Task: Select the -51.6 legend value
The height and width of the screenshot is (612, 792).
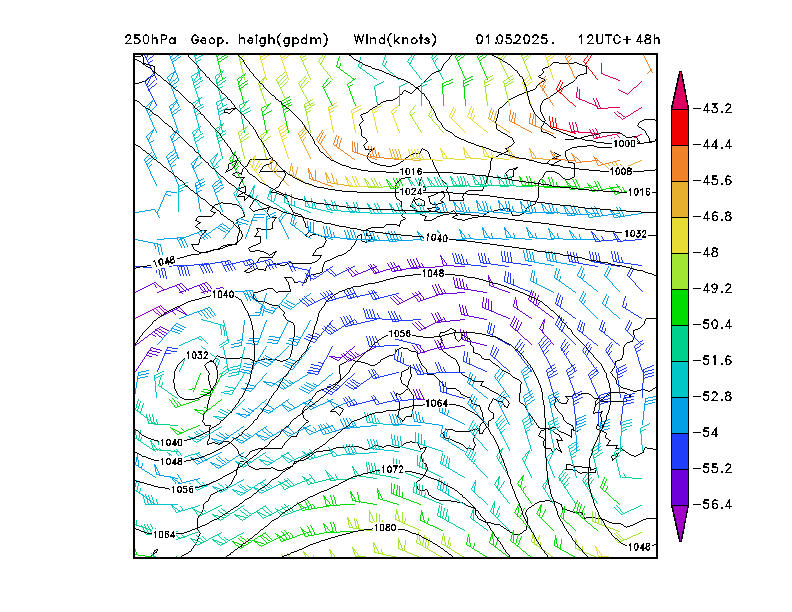Action: click(x=713, y=361)
